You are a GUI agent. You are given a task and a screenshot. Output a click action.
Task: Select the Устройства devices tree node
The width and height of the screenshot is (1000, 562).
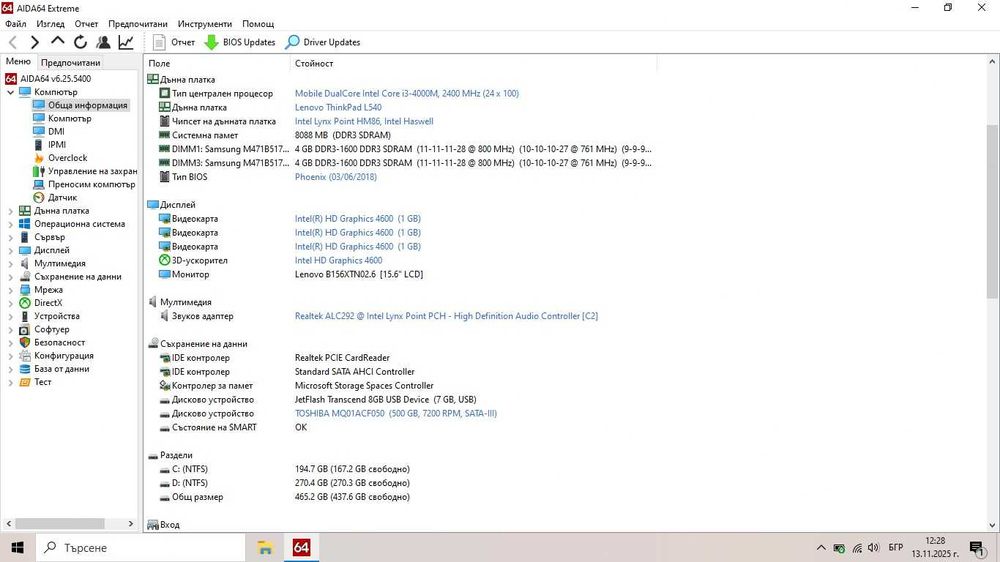click(x=49, y=316)
